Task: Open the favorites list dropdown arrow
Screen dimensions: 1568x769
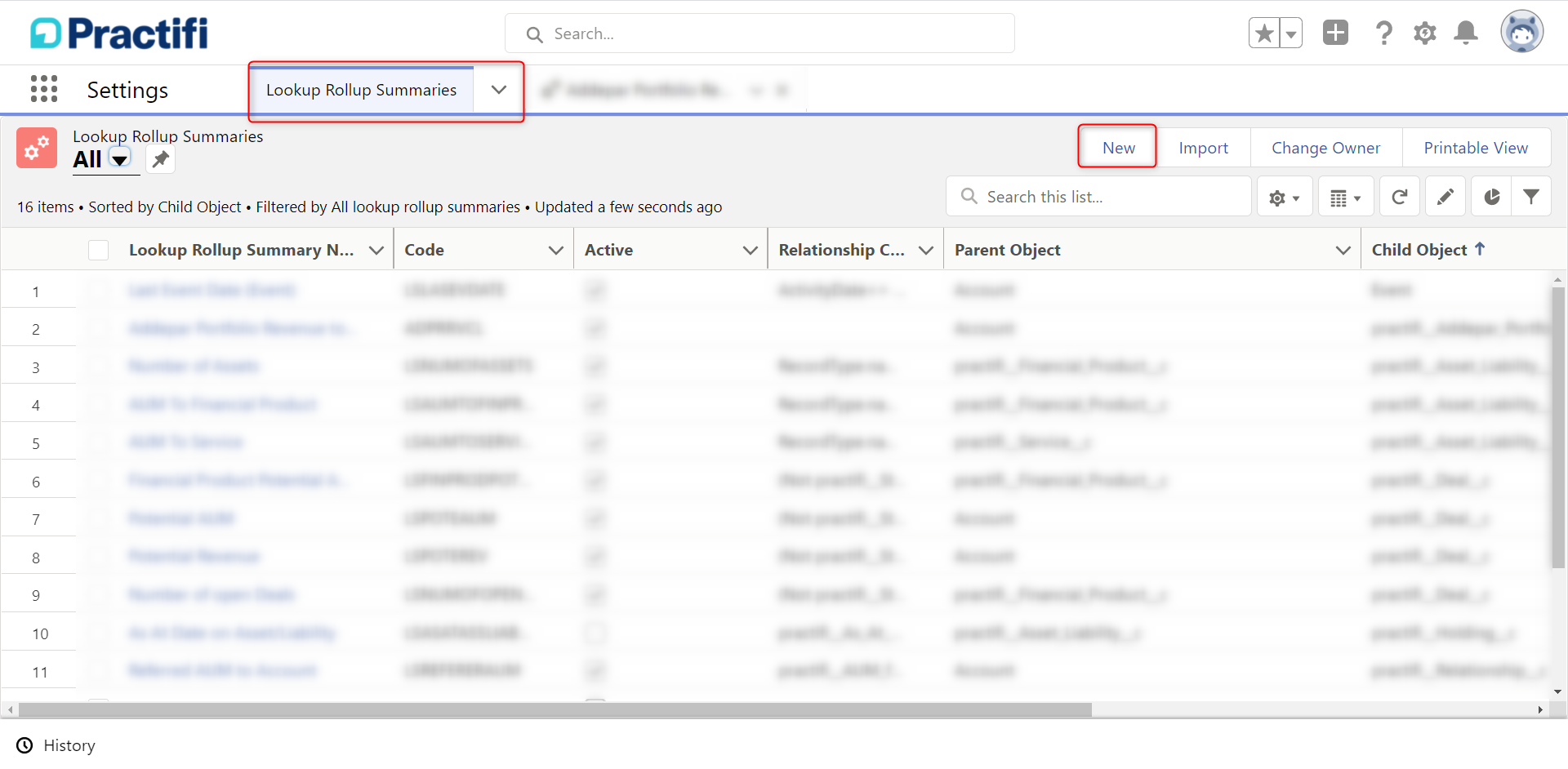Action: (1291, 33)
